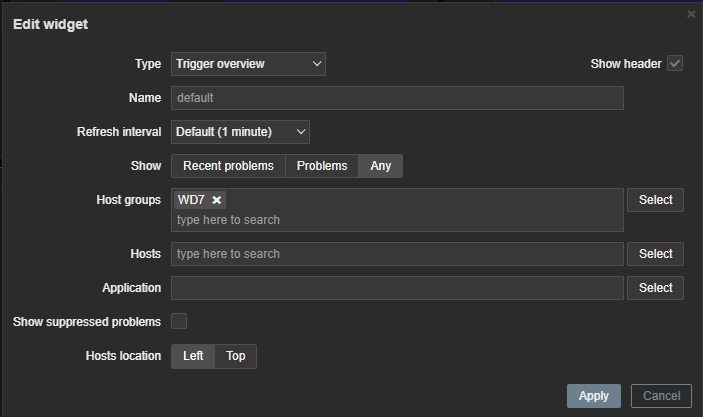
Task: Switch Hosts location to Top
Action: (x=235, y=356)
